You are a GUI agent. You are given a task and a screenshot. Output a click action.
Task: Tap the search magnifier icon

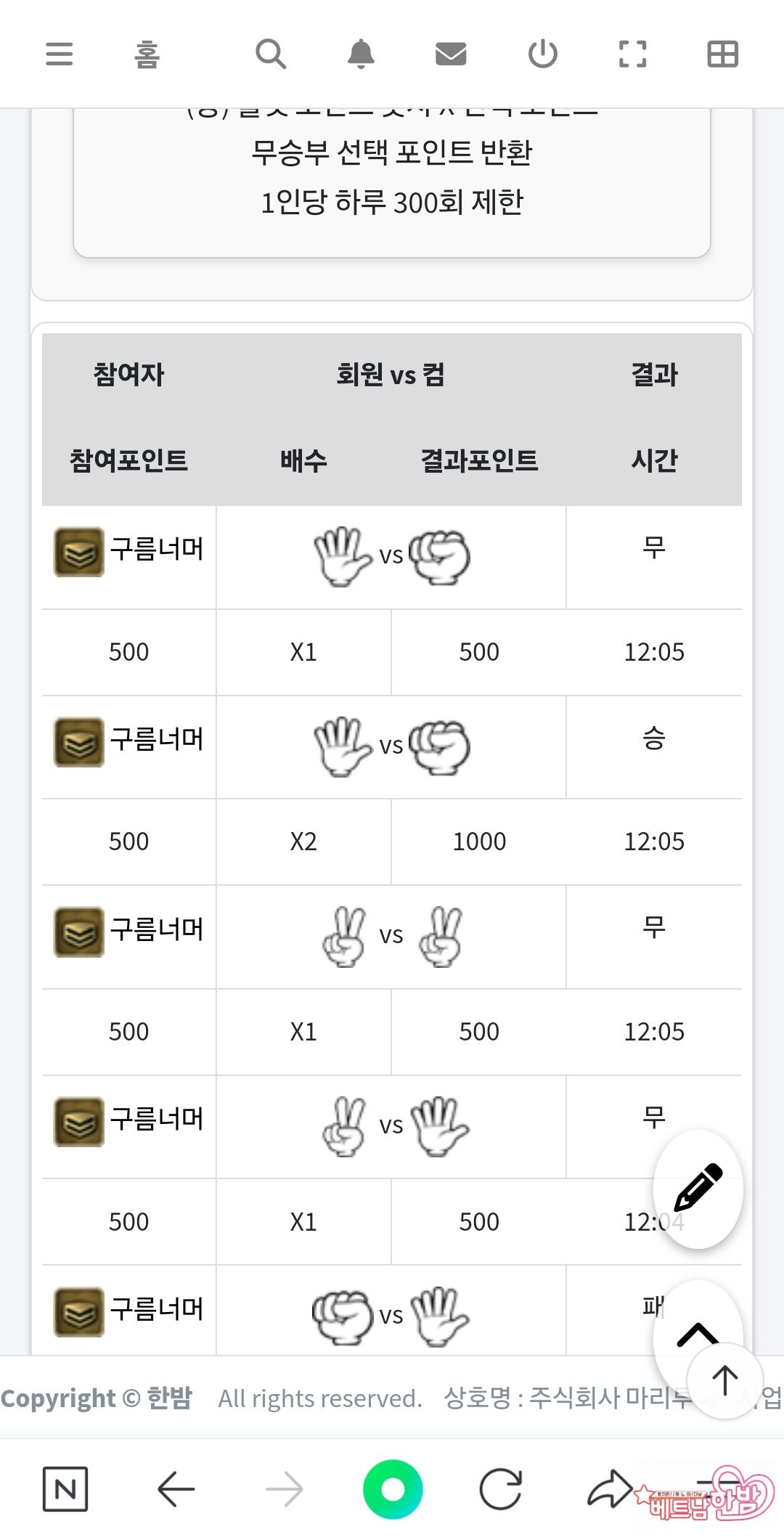pos(271,54)
